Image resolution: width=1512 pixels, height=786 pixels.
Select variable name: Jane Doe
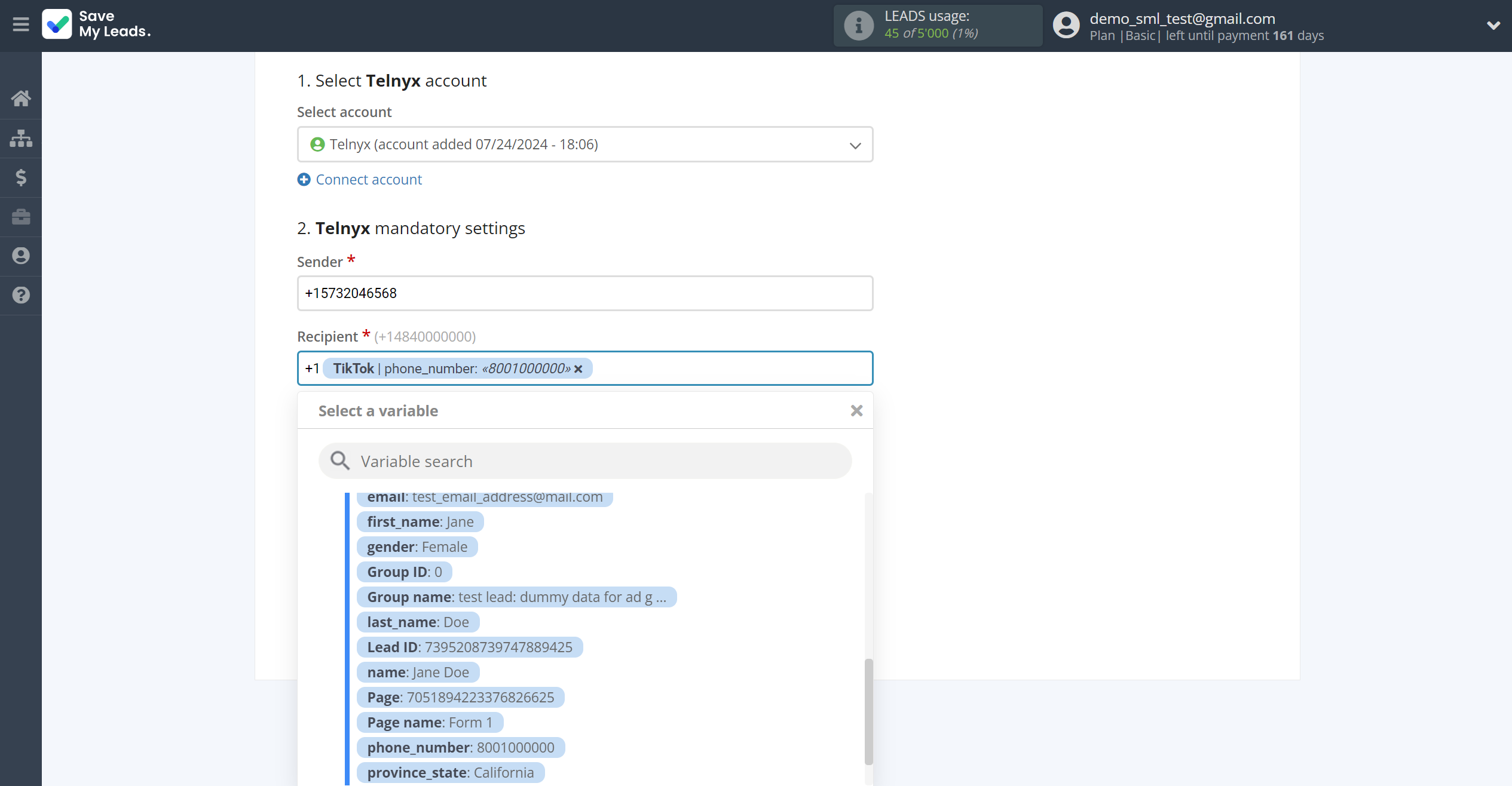click(x=418, y=673)
